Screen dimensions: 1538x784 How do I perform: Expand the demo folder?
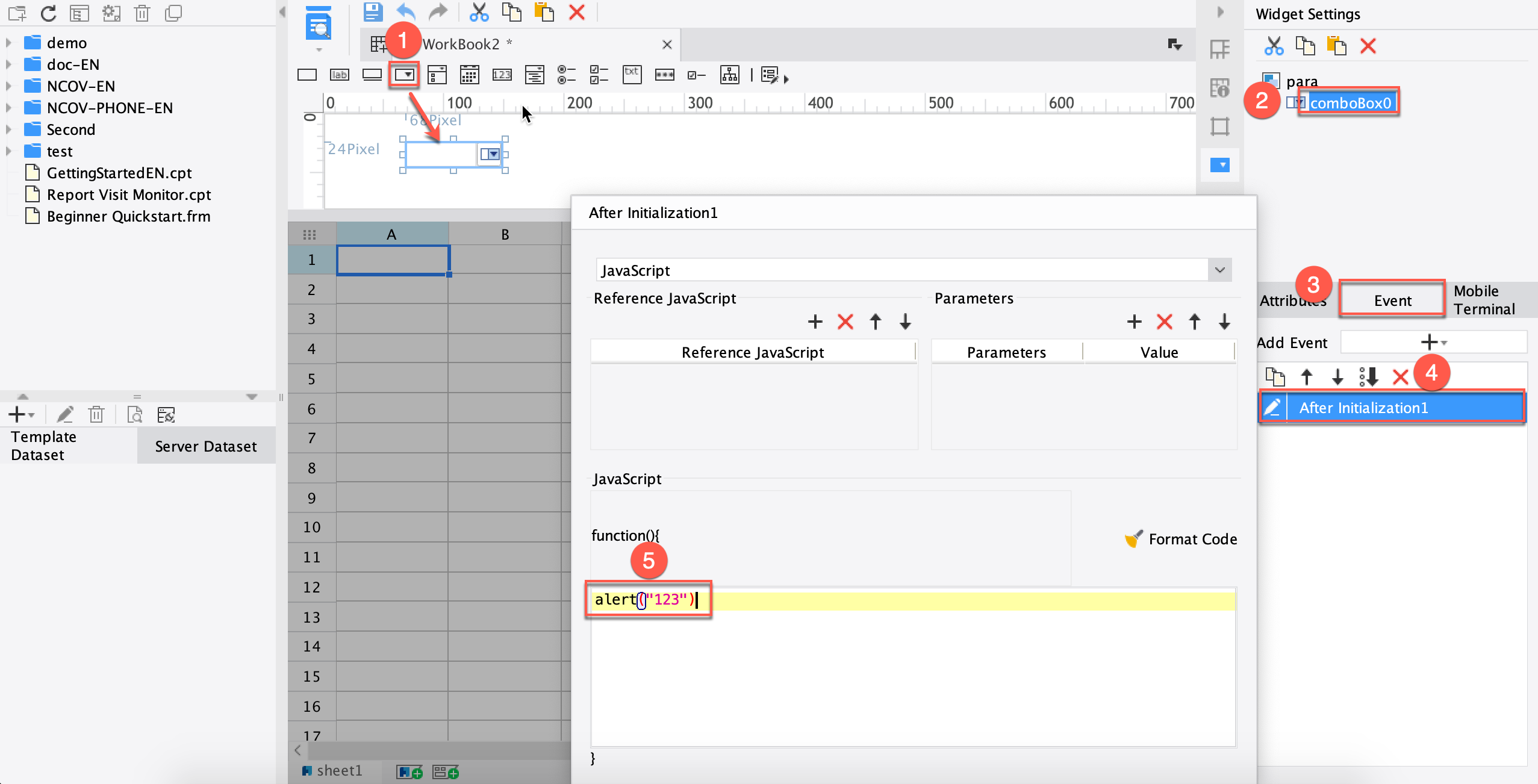8,43
